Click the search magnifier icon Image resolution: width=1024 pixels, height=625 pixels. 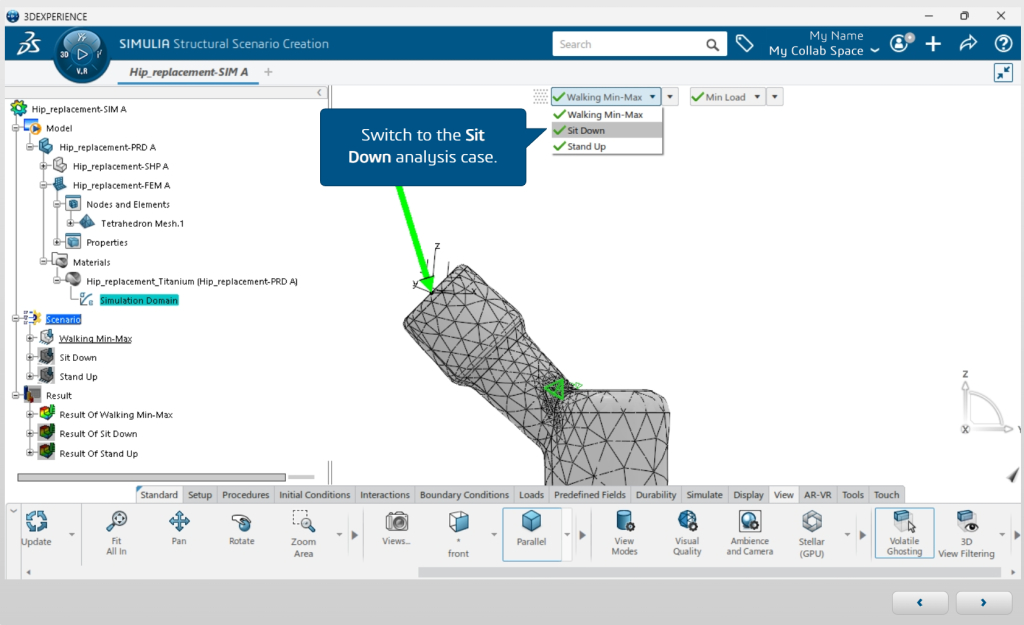[712, 44]
